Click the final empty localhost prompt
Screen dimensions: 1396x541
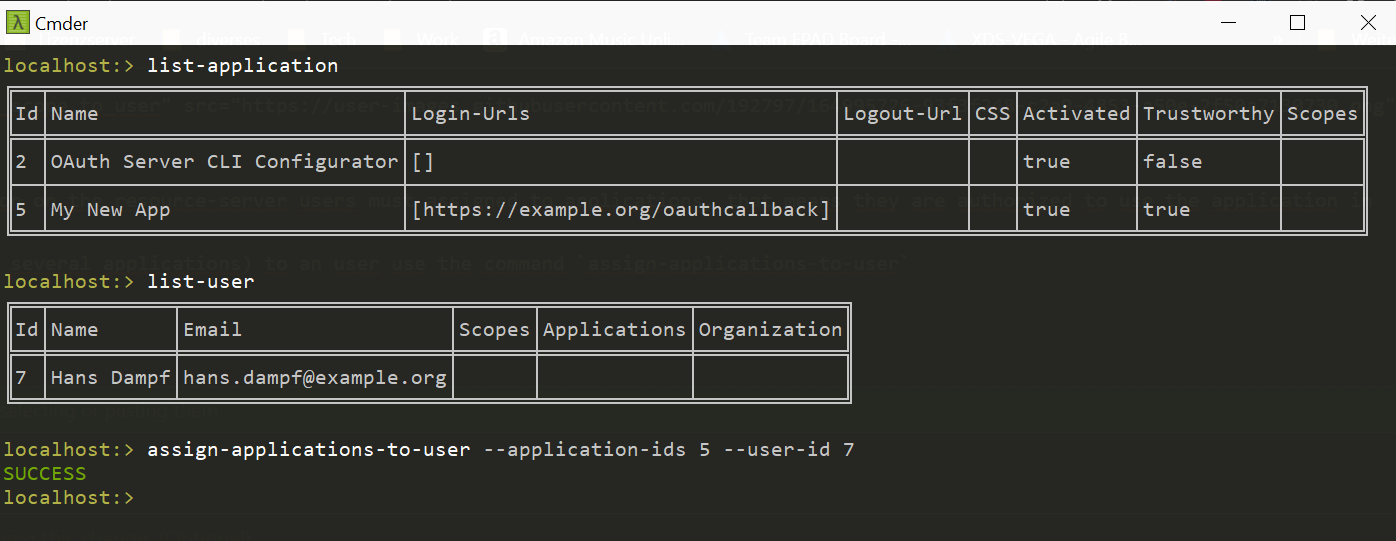(69, 498)
